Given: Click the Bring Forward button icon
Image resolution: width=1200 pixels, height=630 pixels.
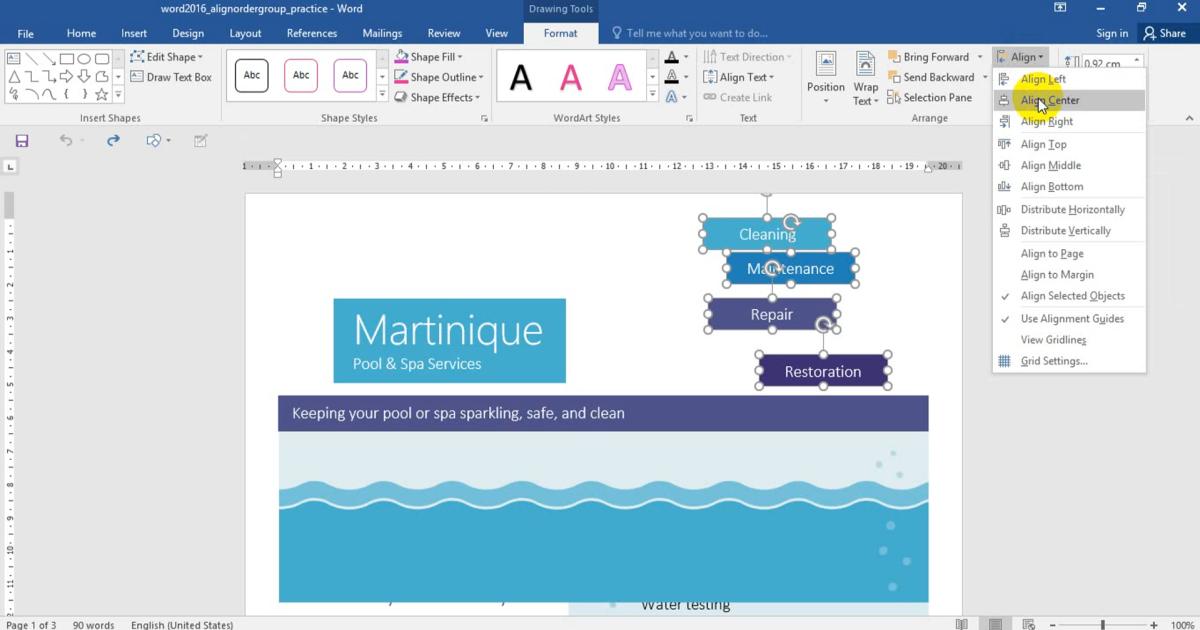Looking at the screenshot, I should click(896, 57).
